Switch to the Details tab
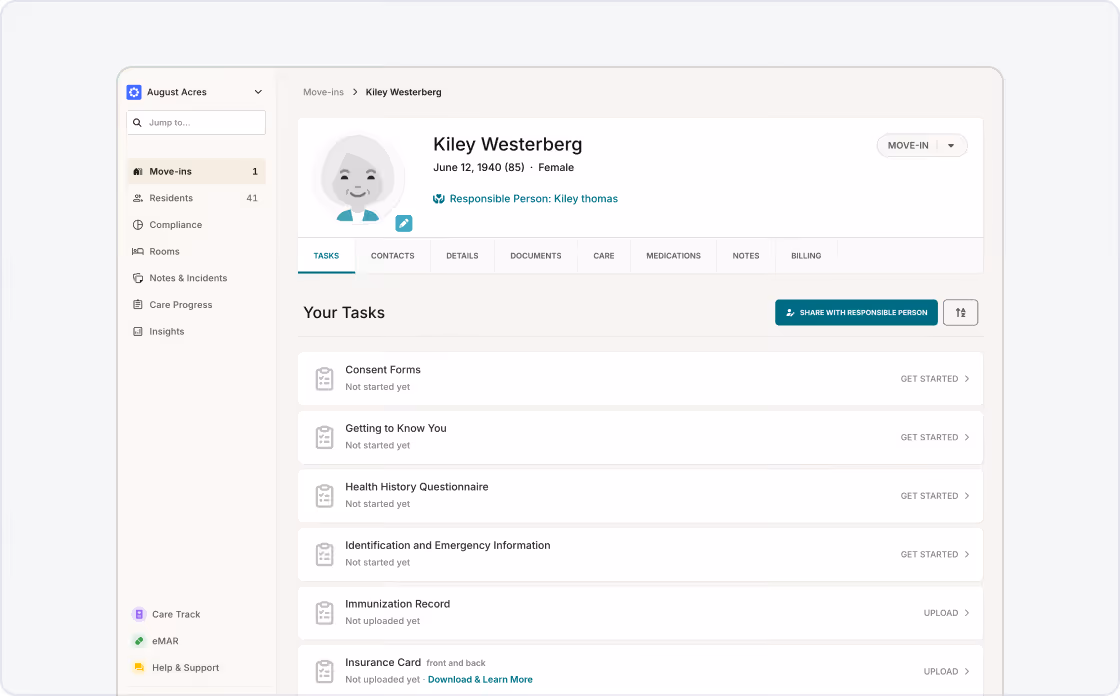This screenshot has width=1120, height=696. click(x=462, y=256)
